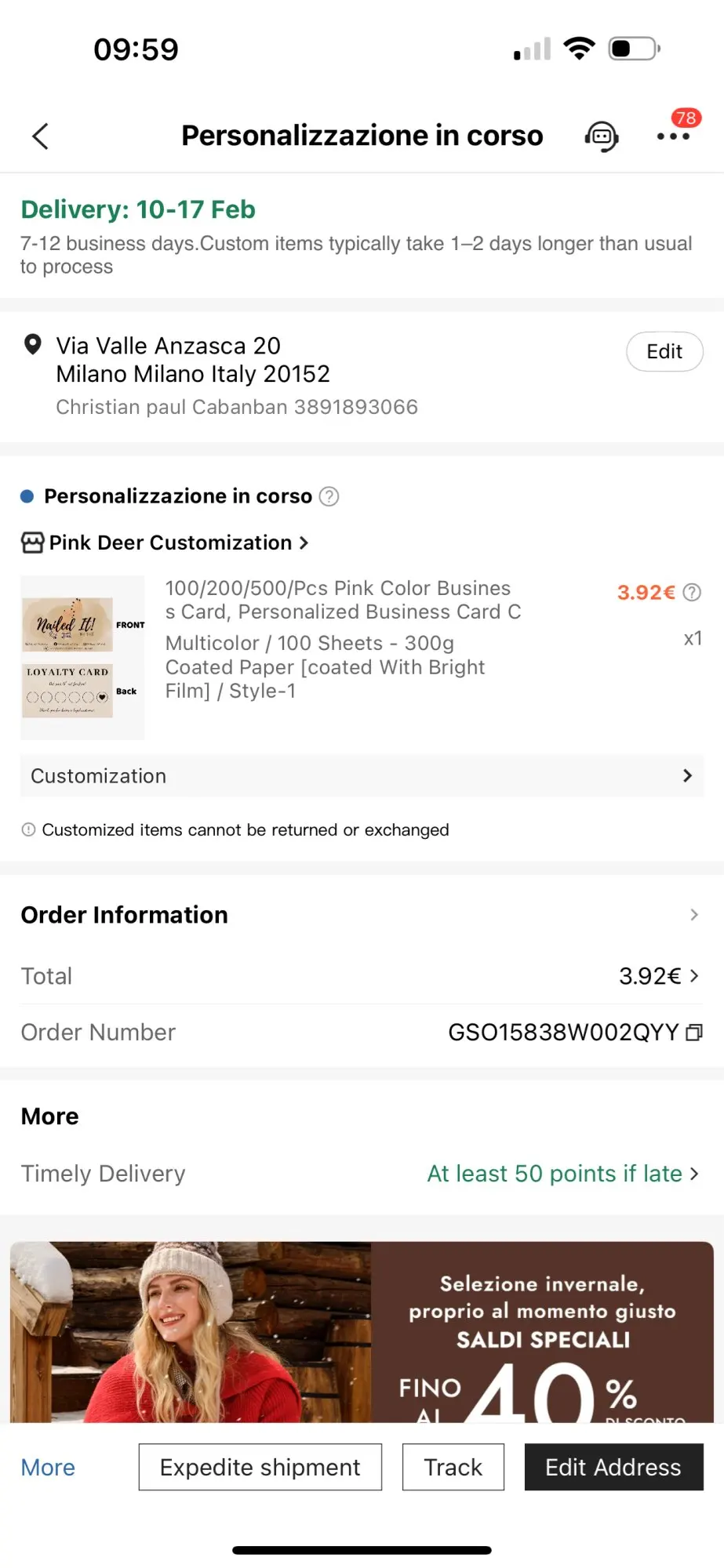The image size is (724, 1568).
Task: Tap the location pin icon
Action: click(x=33, y=344)
